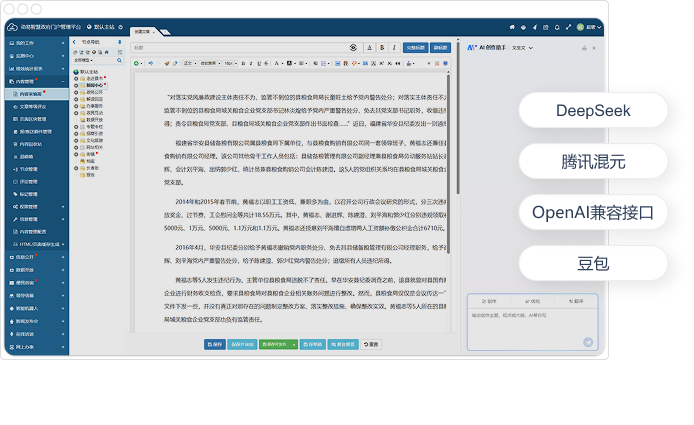
Task: Click the 保存 button below the editor
Action: pyautogui.click(x=214, y=343)
